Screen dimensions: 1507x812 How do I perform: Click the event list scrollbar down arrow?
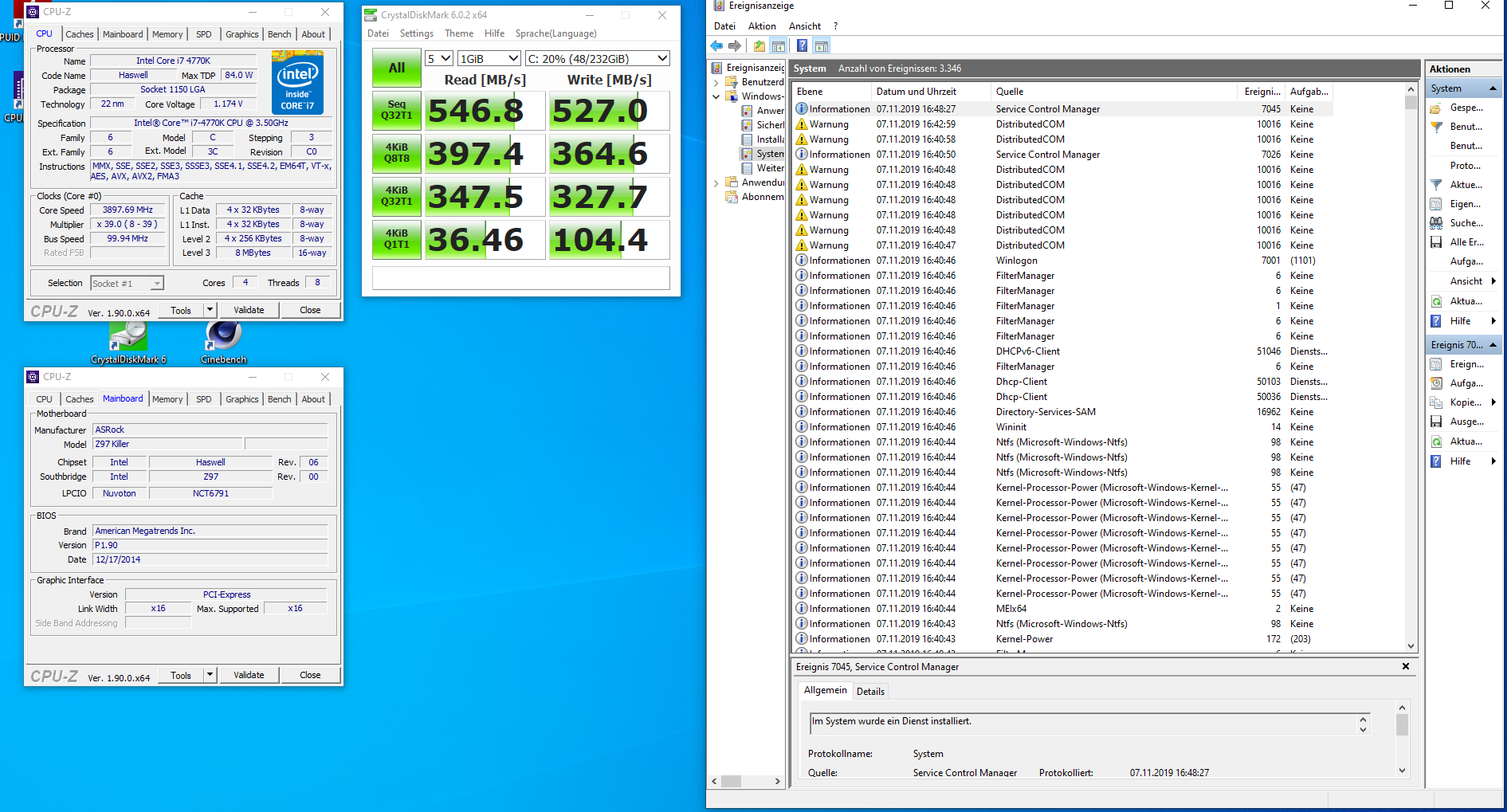coord(1411,646)
